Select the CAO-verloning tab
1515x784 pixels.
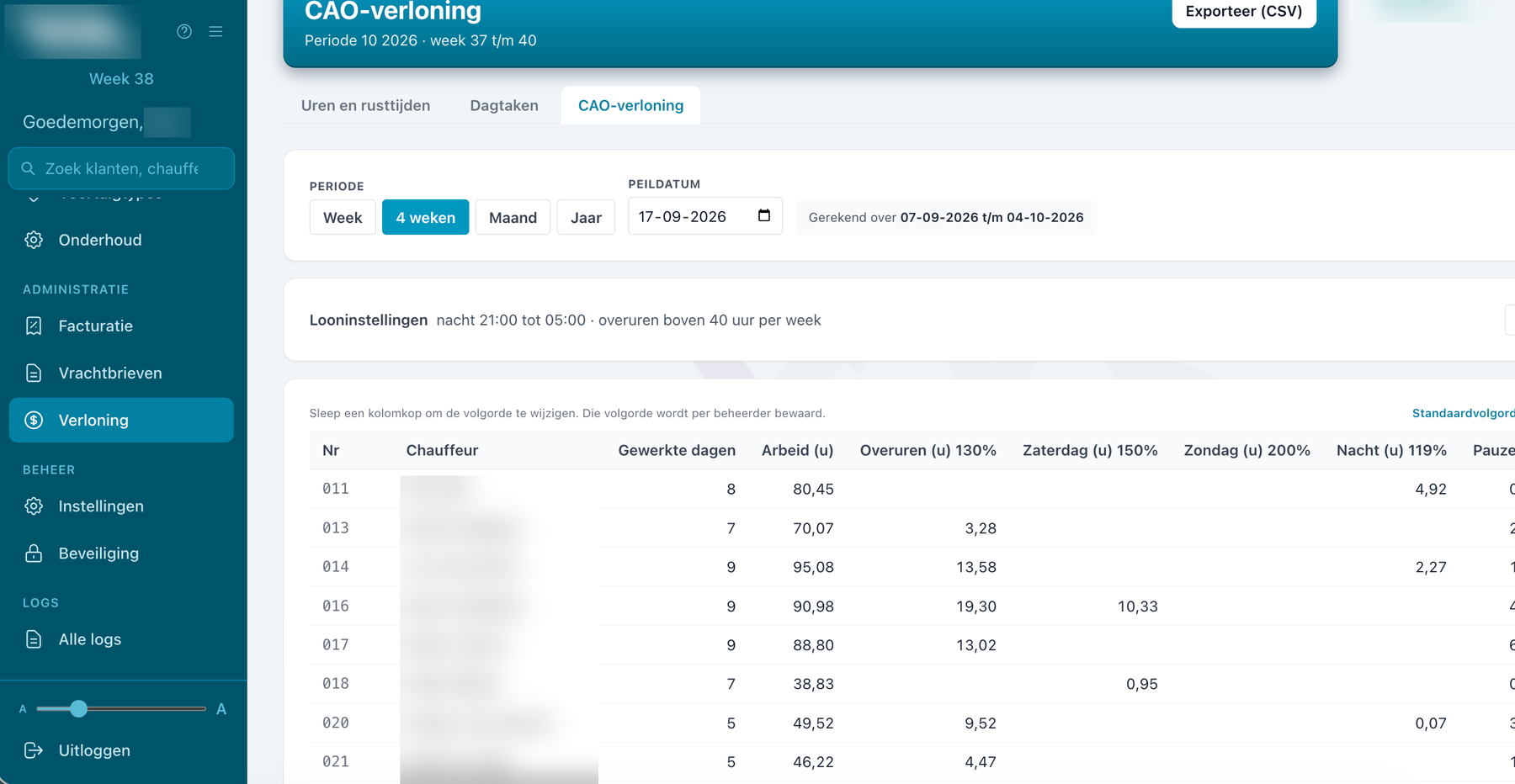click(x=630, y=105)
